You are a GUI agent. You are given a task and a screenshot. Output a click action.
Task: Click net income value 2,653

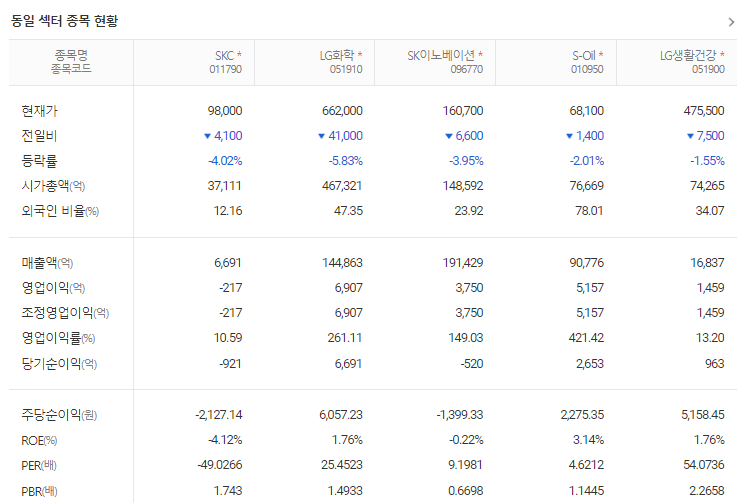click(x=590, y=364)
